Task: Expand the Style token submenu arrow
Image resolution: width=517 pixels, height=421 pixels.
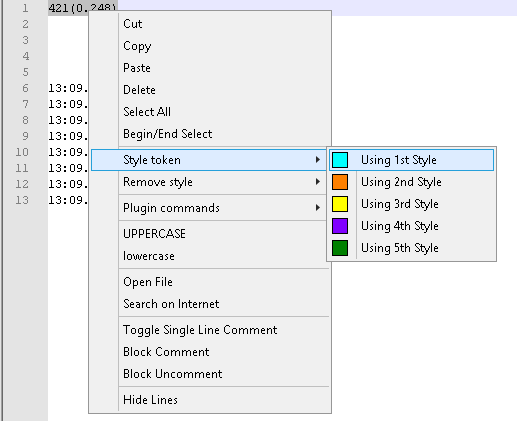Action: (x=318, y=160)
